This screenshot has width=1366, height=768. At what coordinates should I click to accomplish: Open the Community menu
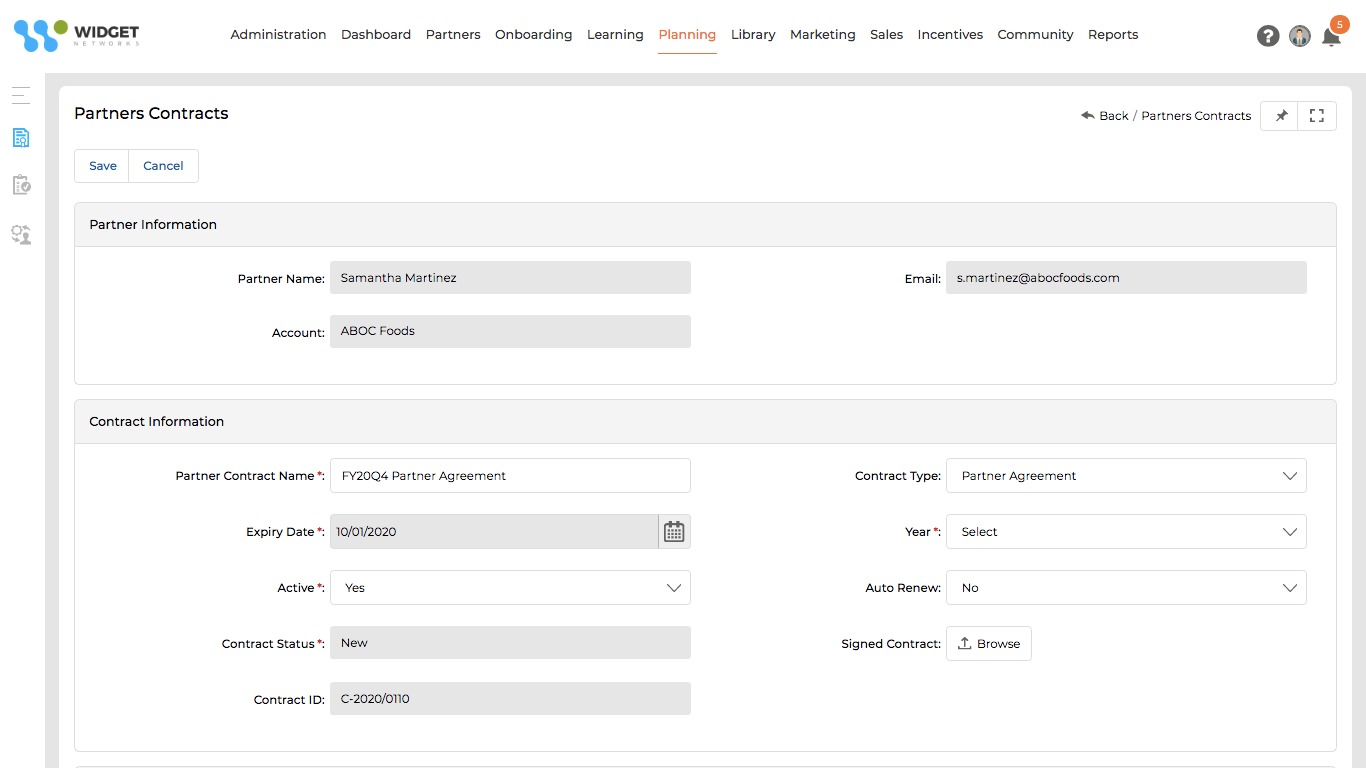point(1035,35)
